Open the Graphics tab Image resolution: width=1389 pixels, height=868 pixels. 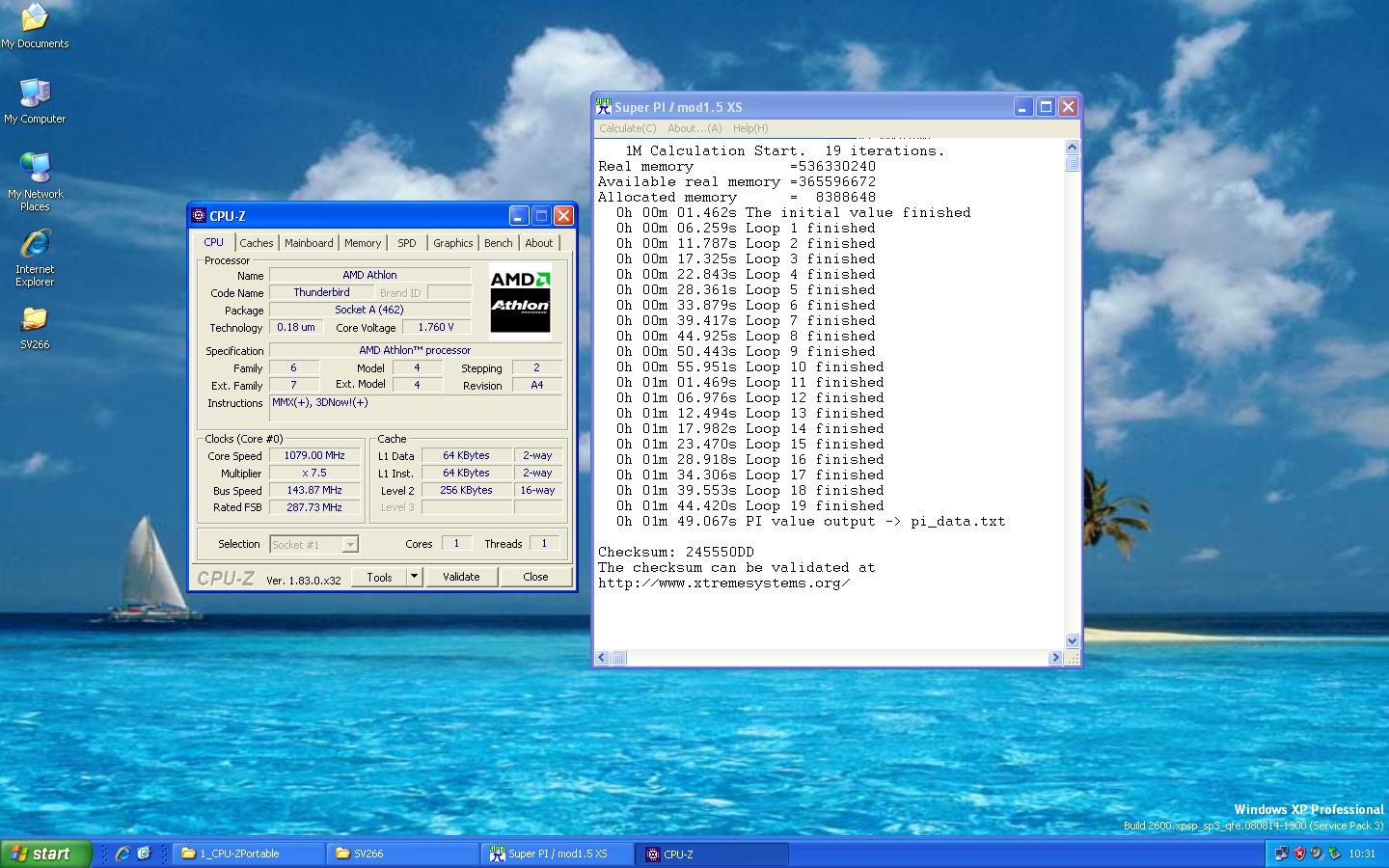pos(452,243)
